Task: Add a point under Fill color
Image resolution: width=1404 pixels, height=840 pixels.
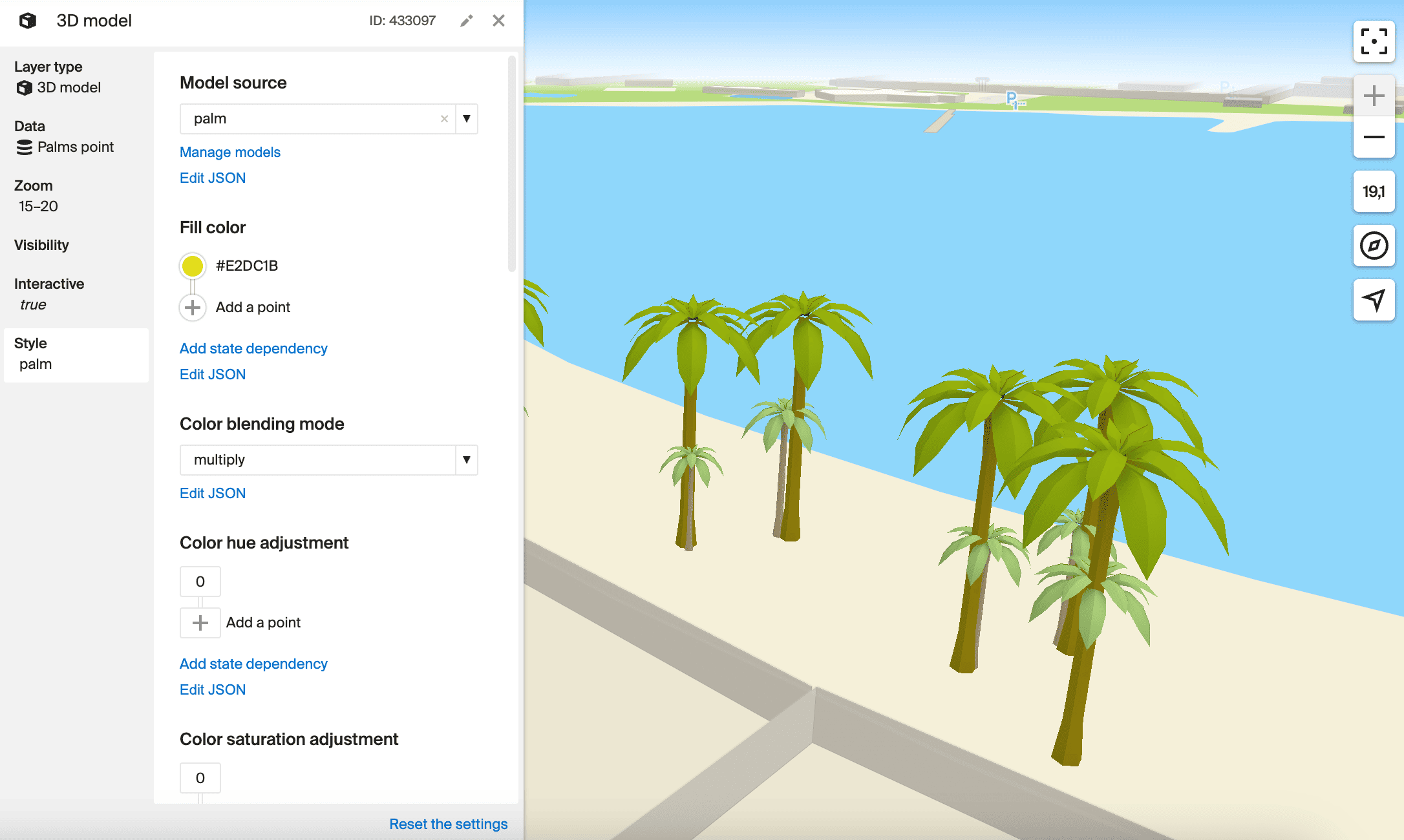Action: point(193,308)
